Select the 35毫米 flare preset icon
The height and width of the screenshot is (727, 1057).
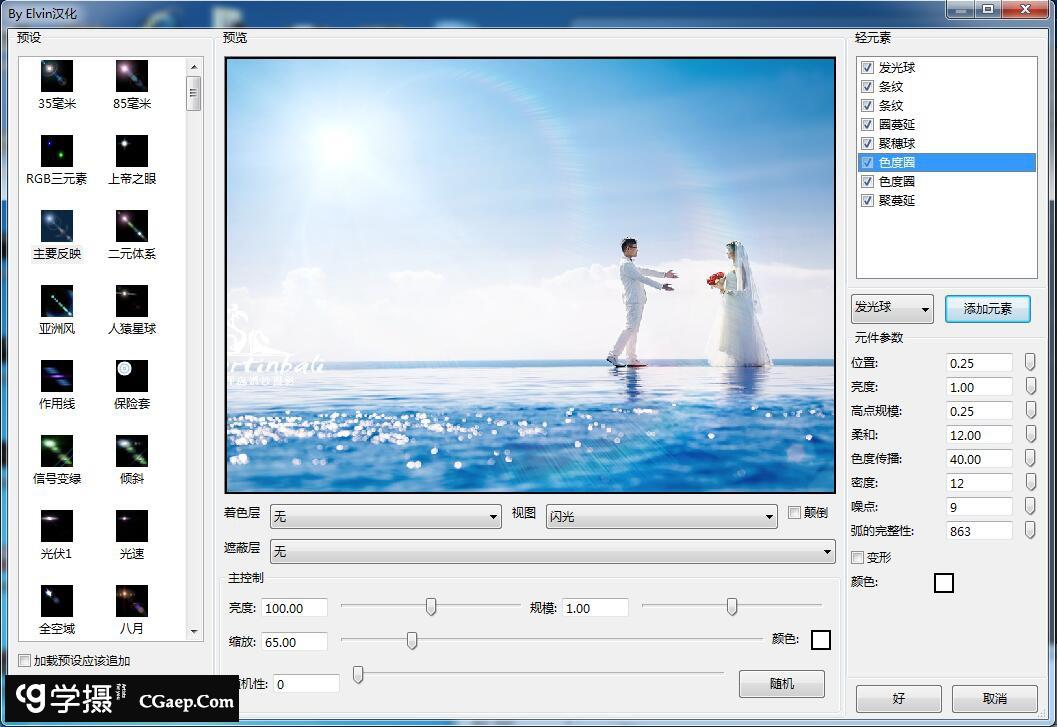[57, 76]
